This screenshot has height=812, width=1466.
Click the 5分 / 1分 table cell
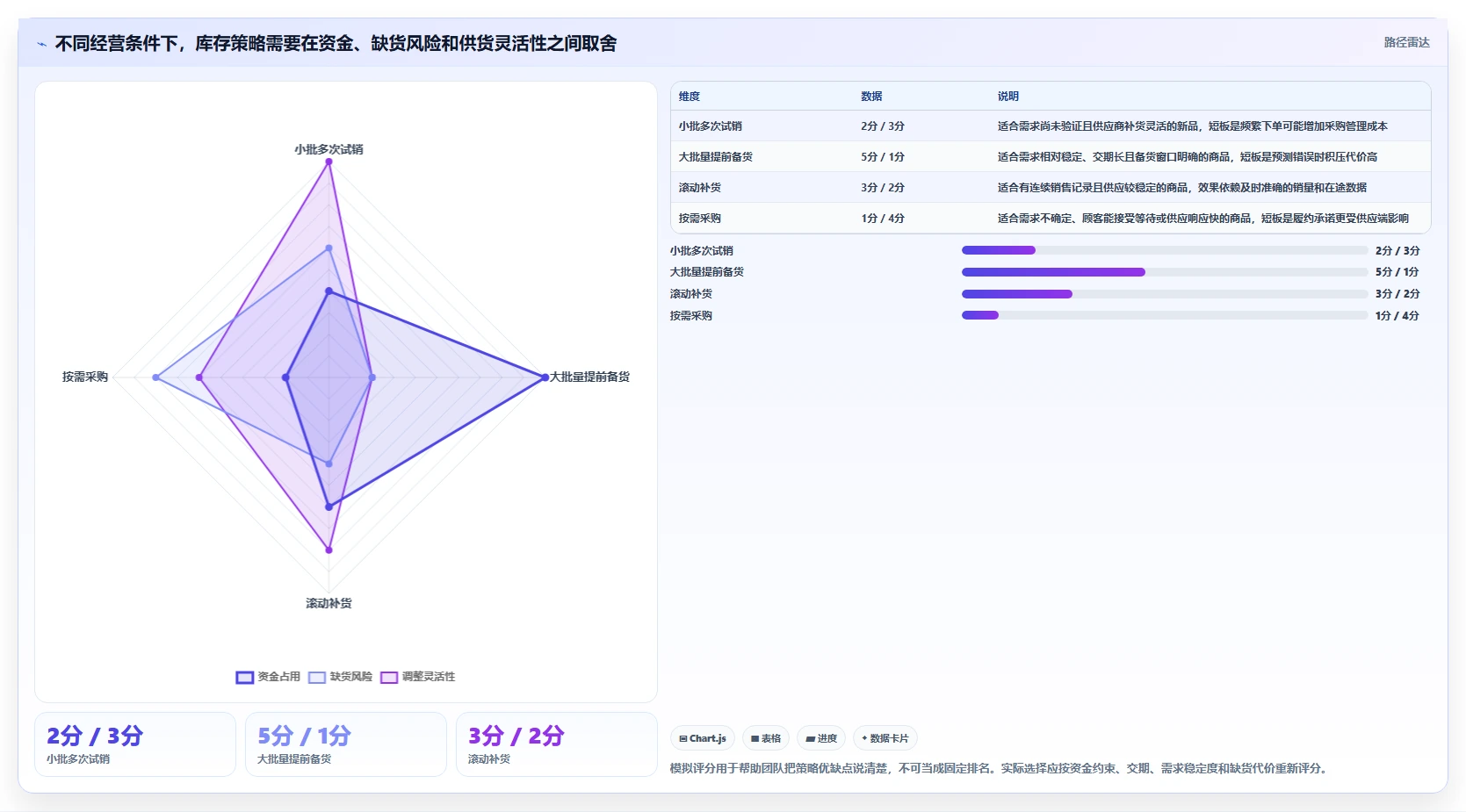[x=883, y=157]
